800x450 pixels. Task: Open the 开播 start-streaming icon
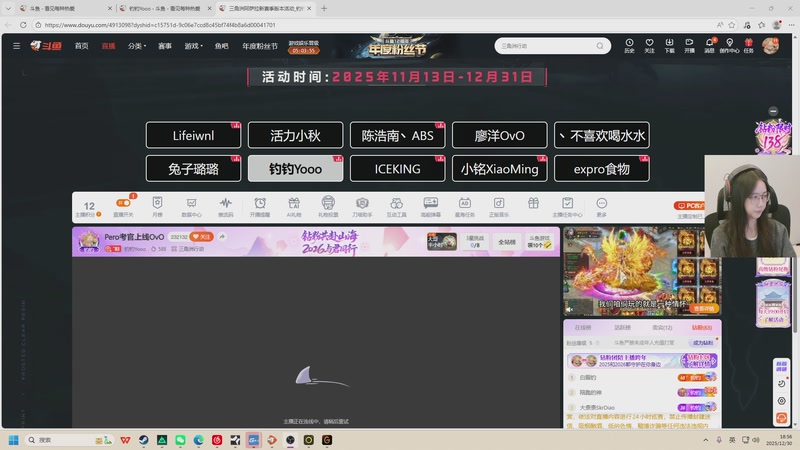click(689, 45)
